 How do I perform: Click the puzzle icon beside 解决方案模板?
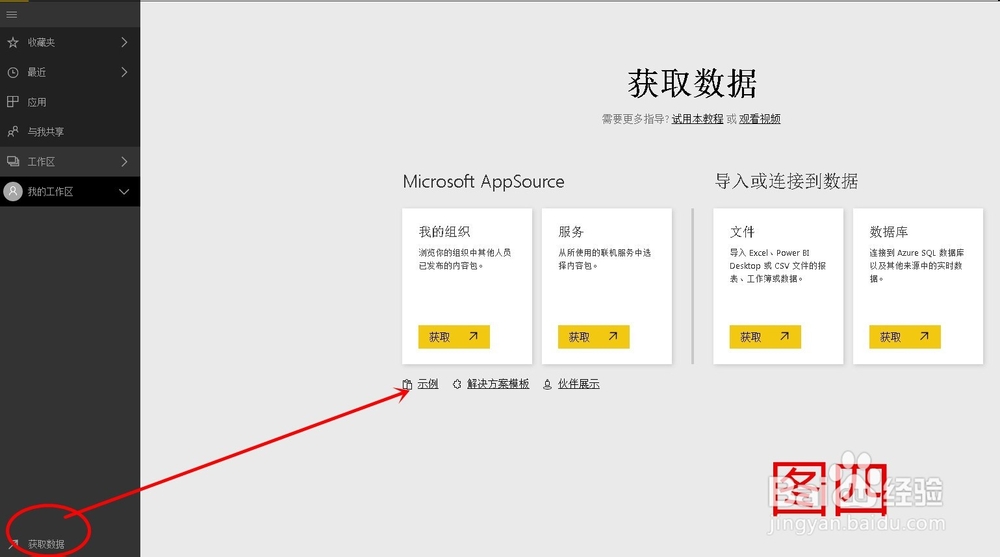tap(457, 384)
